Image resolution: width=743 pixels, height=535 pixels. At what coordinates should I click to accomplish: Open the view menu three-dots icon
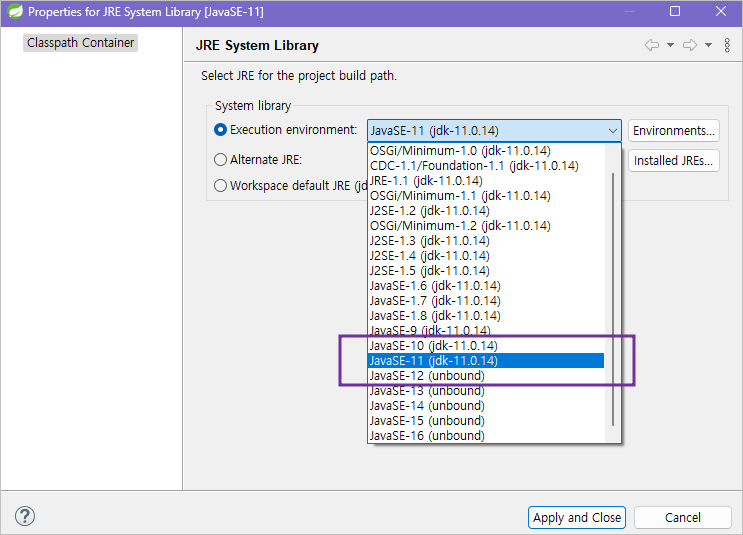727,45
